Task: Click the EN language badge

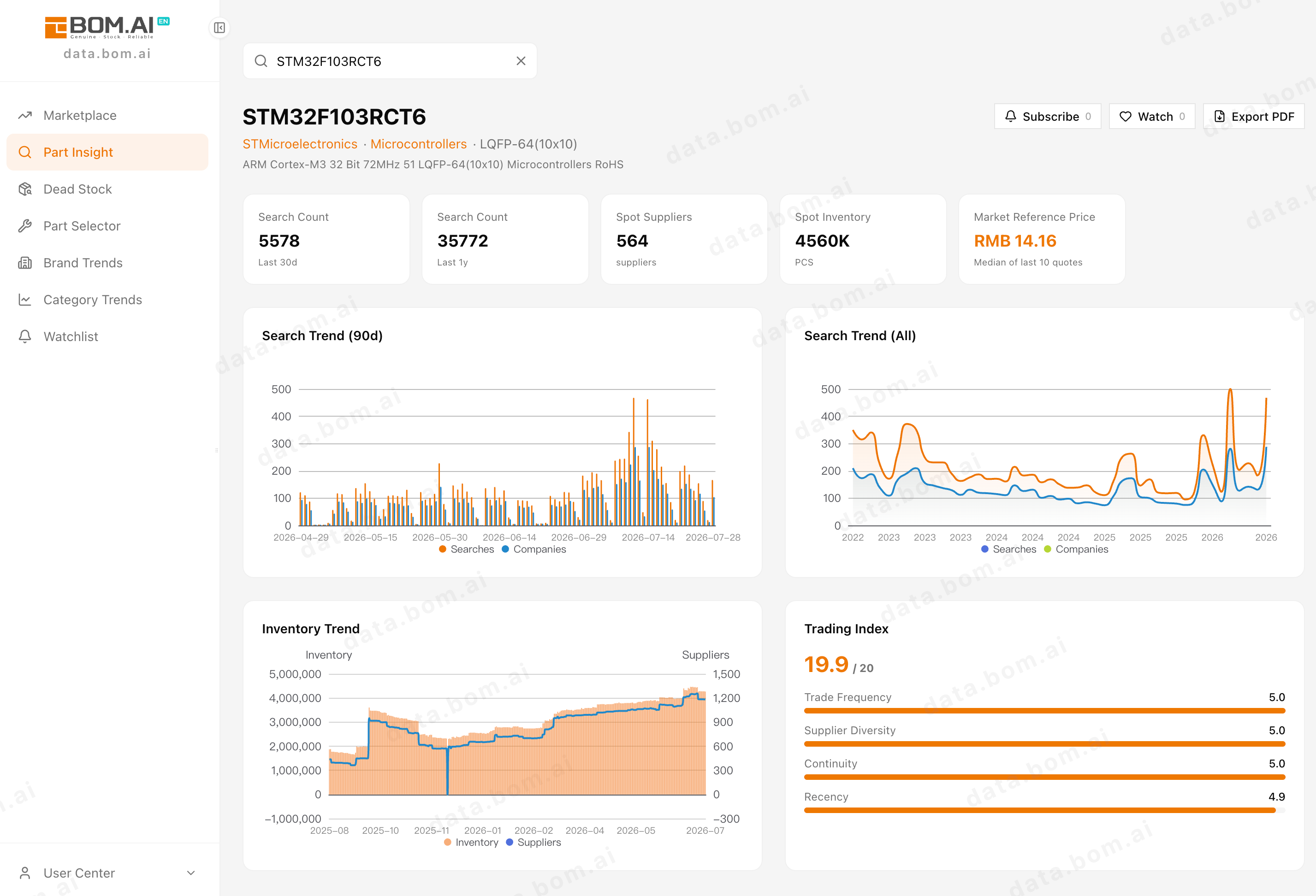Action: tap(164, 21)
